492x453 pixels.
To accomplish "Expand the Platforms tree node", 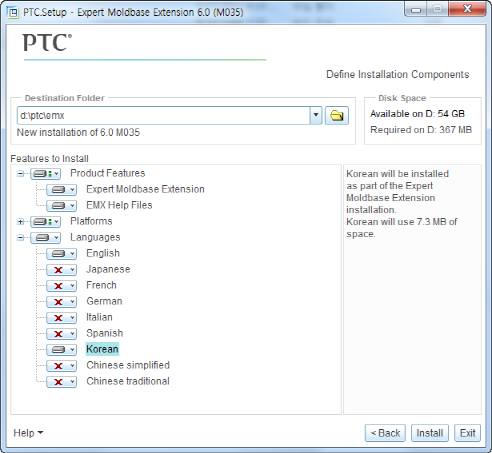I will pos(21,221).
